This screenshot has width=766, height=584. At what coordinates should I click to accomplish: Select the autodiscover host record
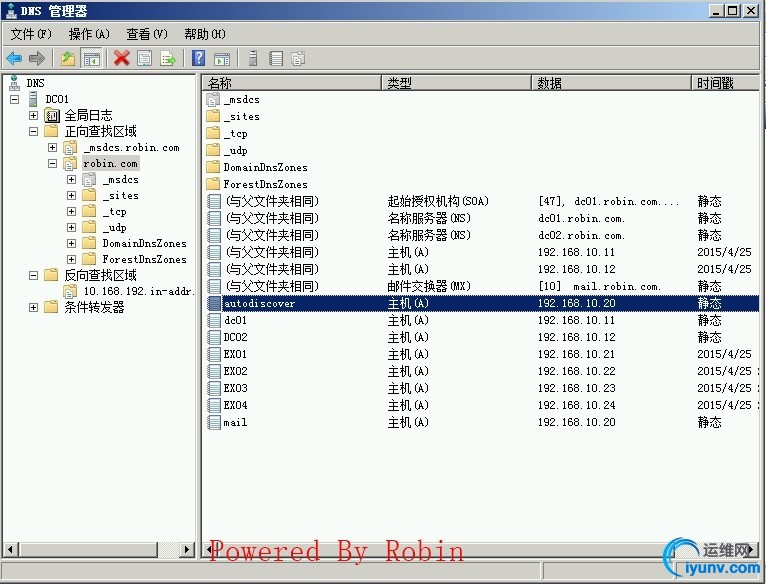click(x=481, y=303)
